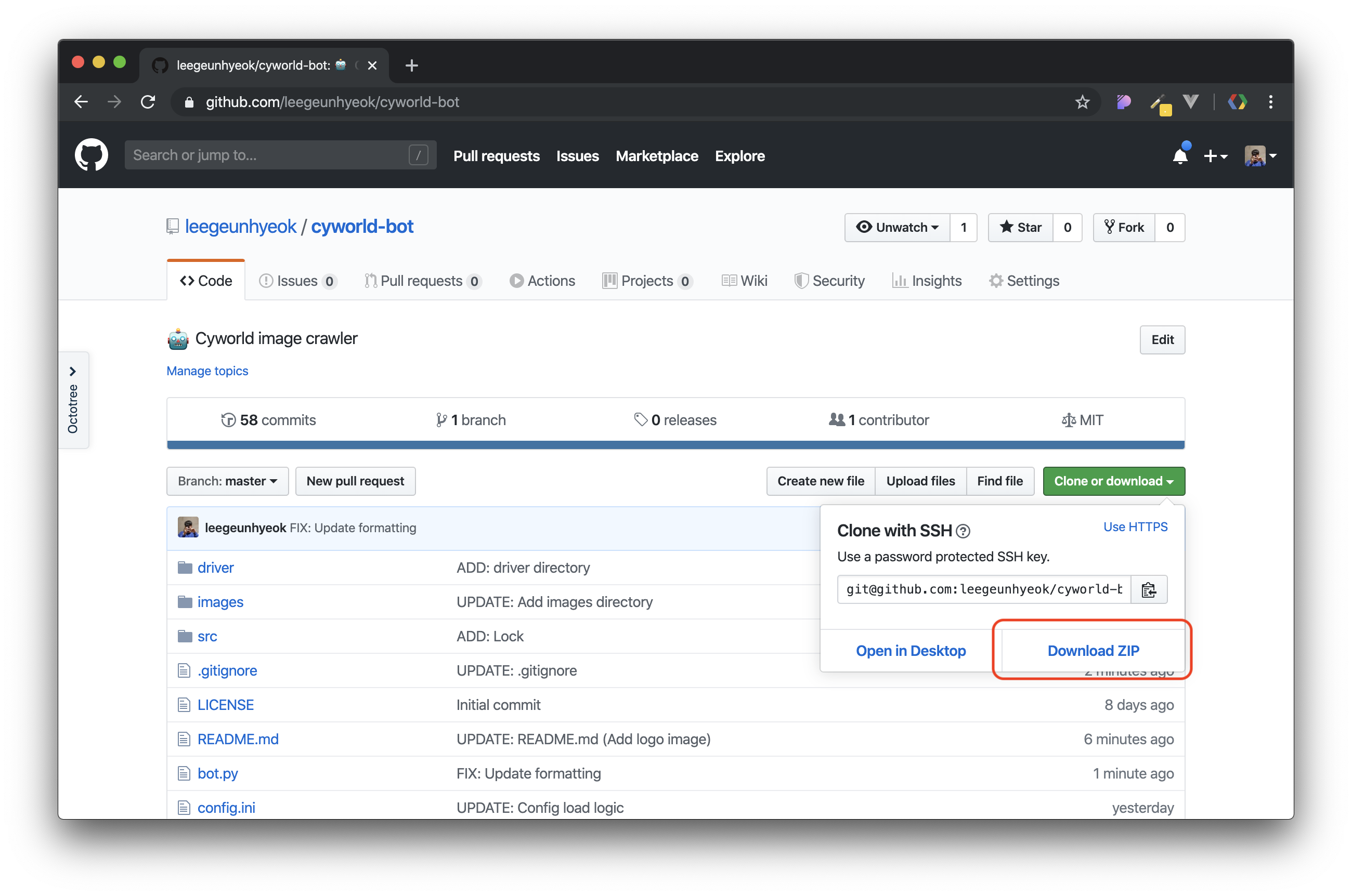This screenshot has height=896, width=1352.
Task: Click the language color bar
Action: 675,444
